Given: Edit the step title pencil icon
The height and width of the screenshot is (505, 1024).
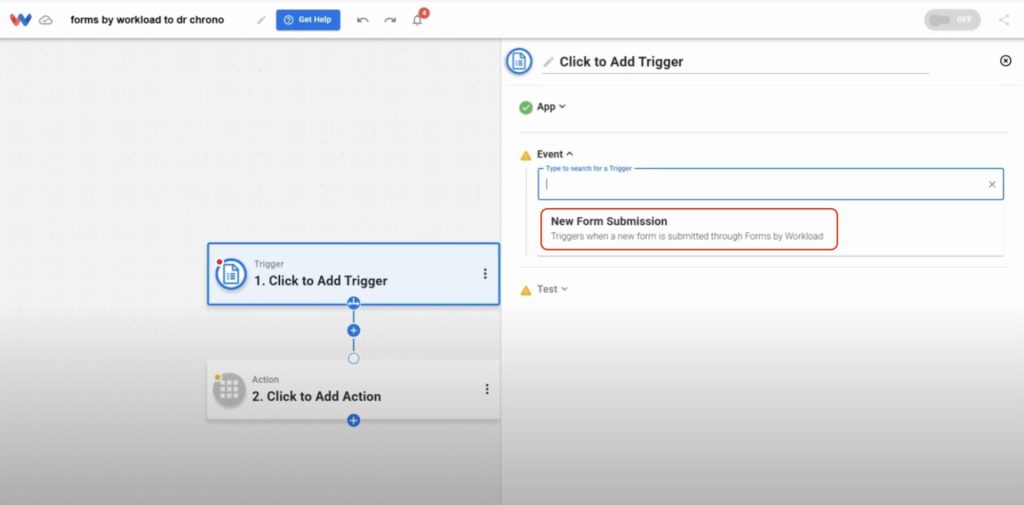Looking at the screenshot, I should point(549,62).
